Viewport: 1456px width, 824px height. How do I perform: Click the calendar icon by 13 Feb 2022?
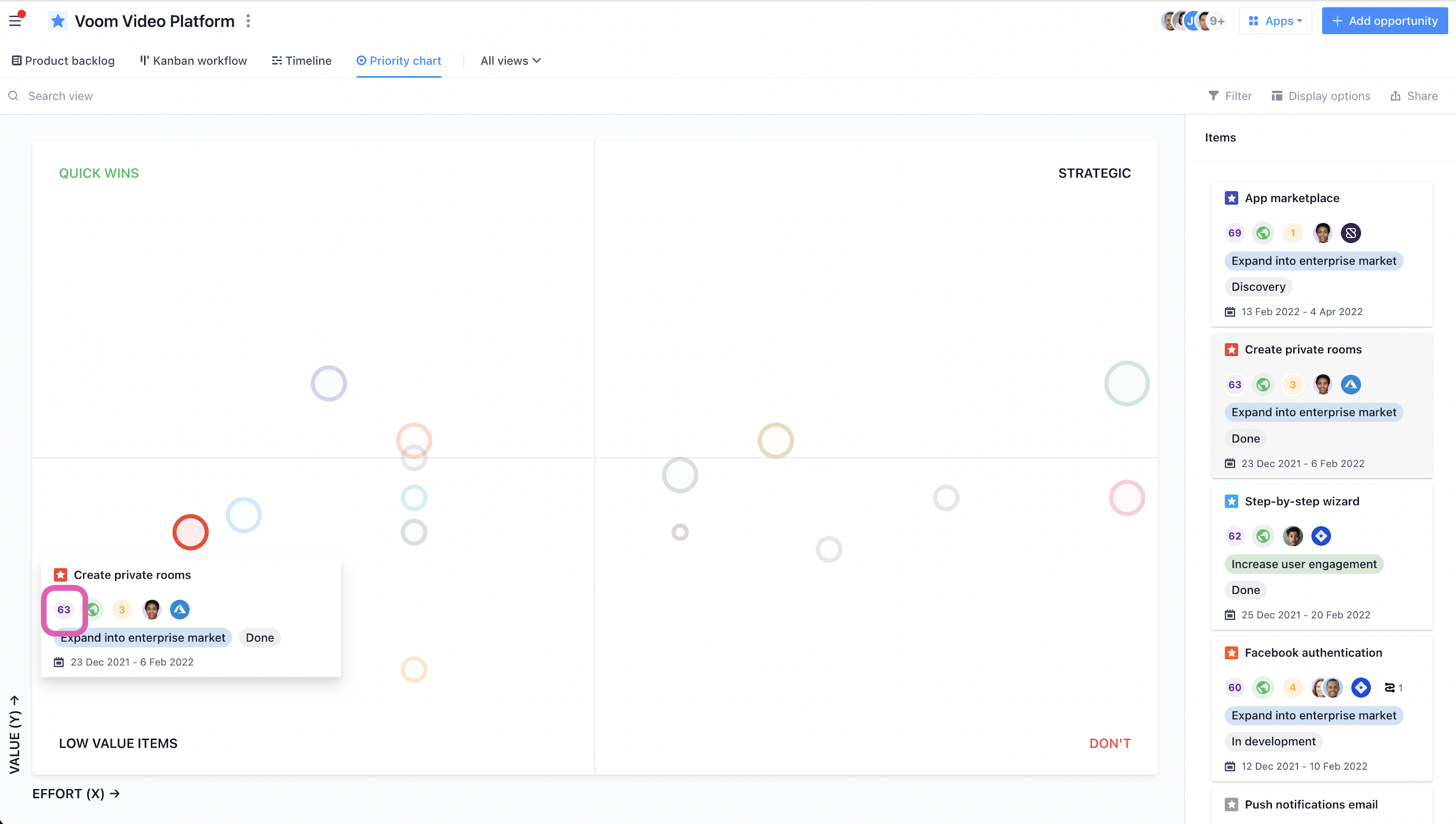1230,312
